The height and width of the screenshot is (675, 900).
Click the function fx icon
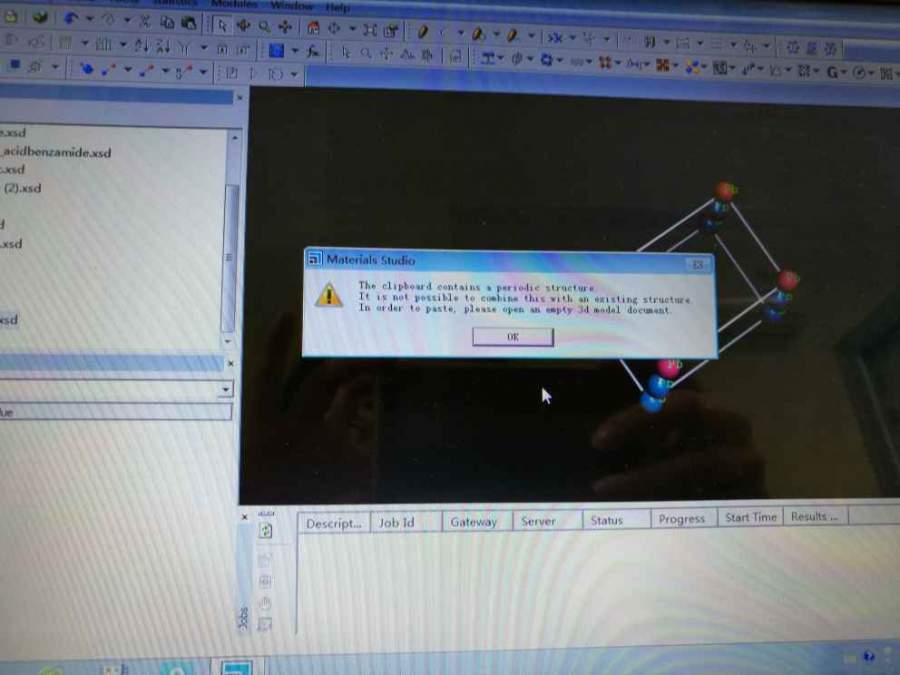(313, 52)
